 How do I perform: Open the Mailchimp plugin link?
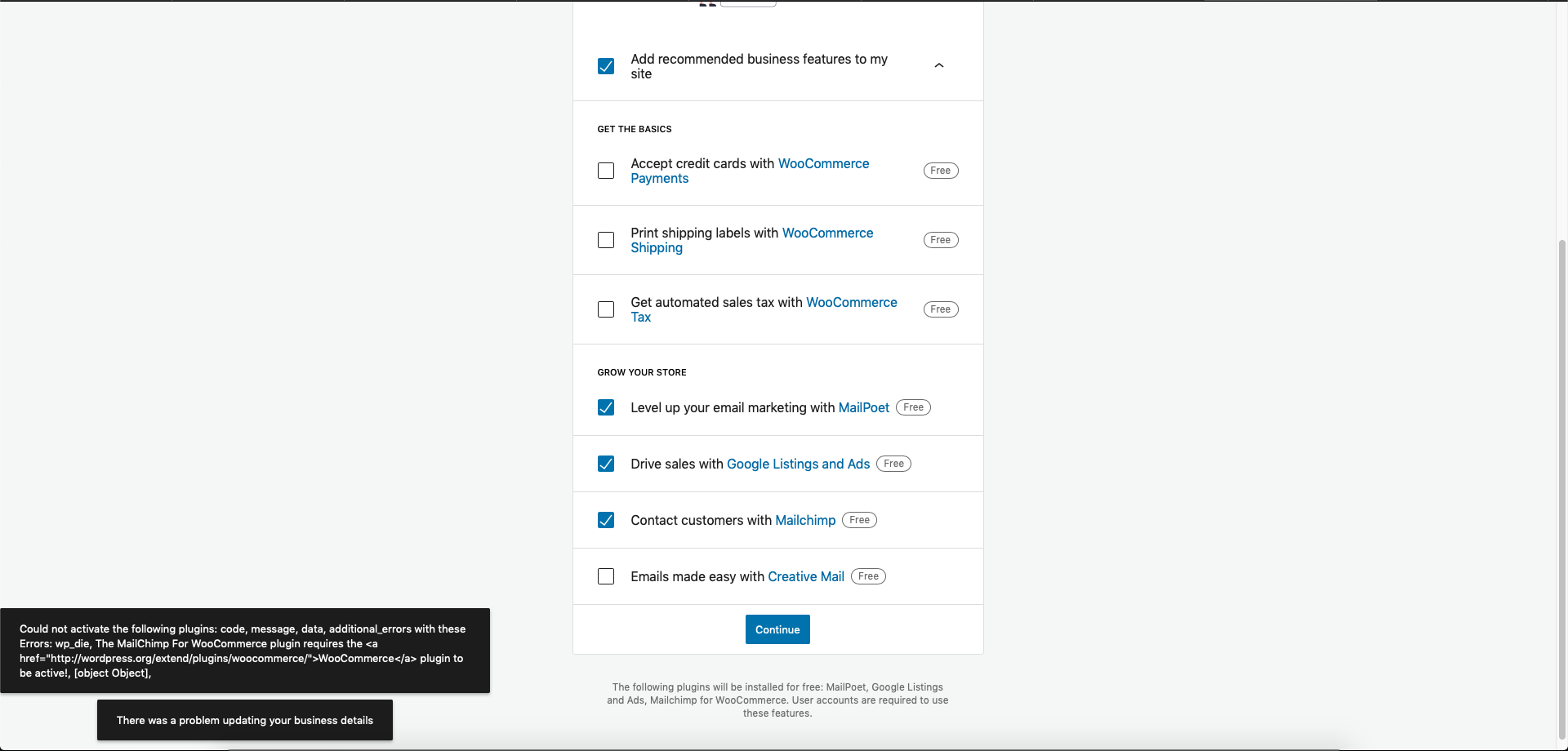(804, 520)
